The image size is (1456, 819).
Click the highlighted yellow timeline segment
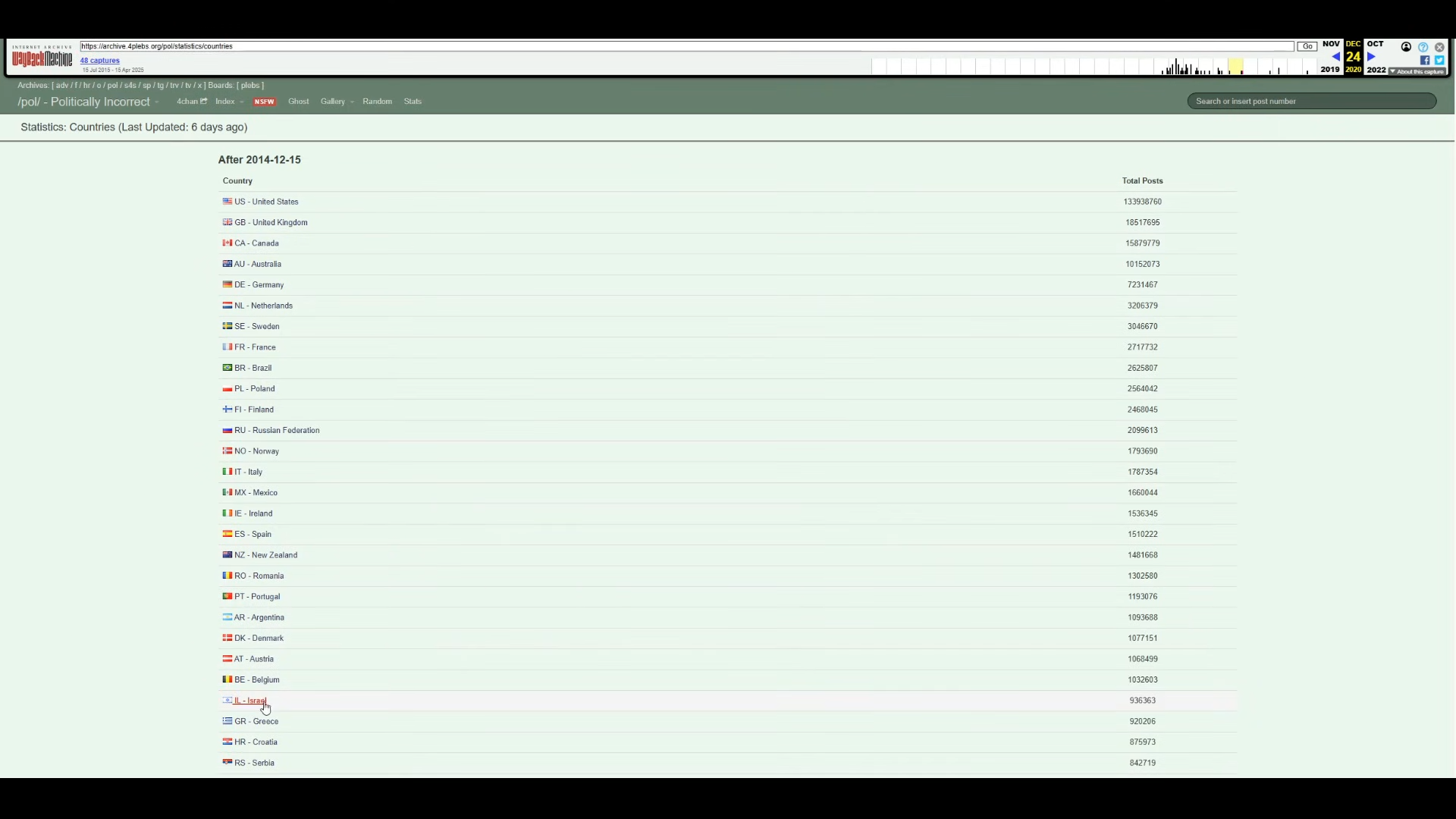click(x=1235, y=67)
